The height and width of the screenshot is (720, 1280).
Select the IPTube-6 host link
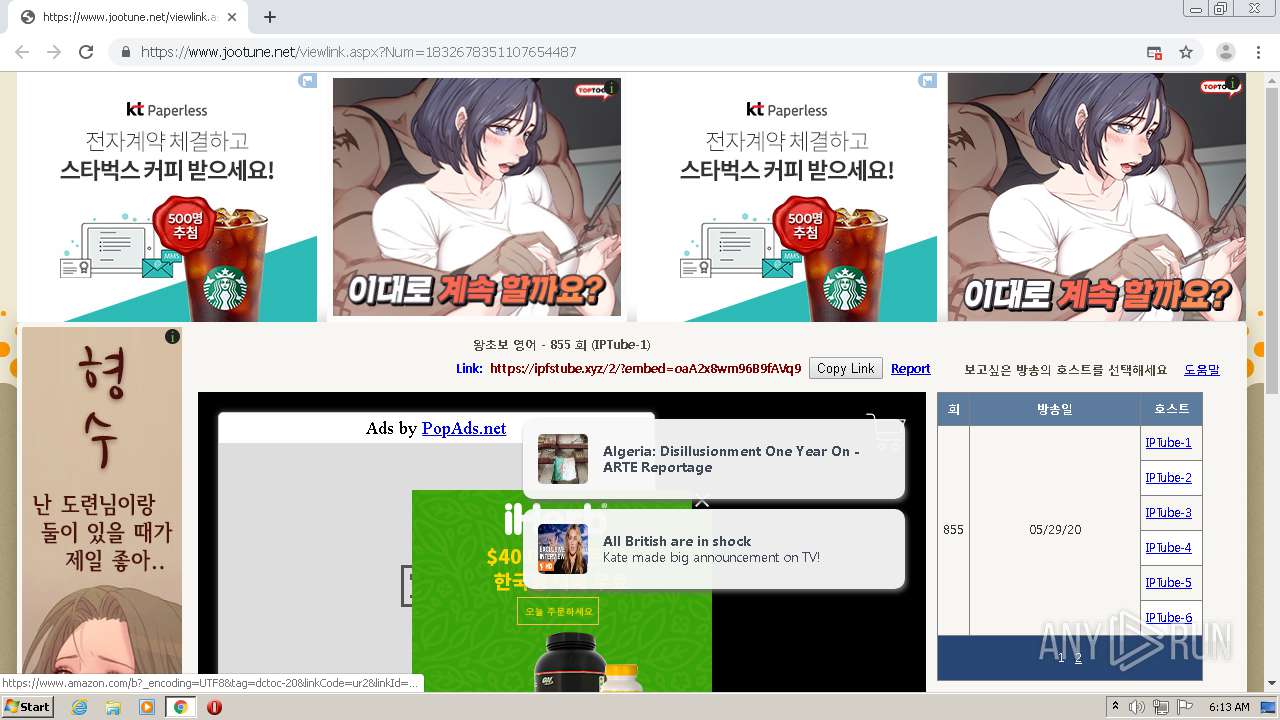click(x=1168, y=618)
